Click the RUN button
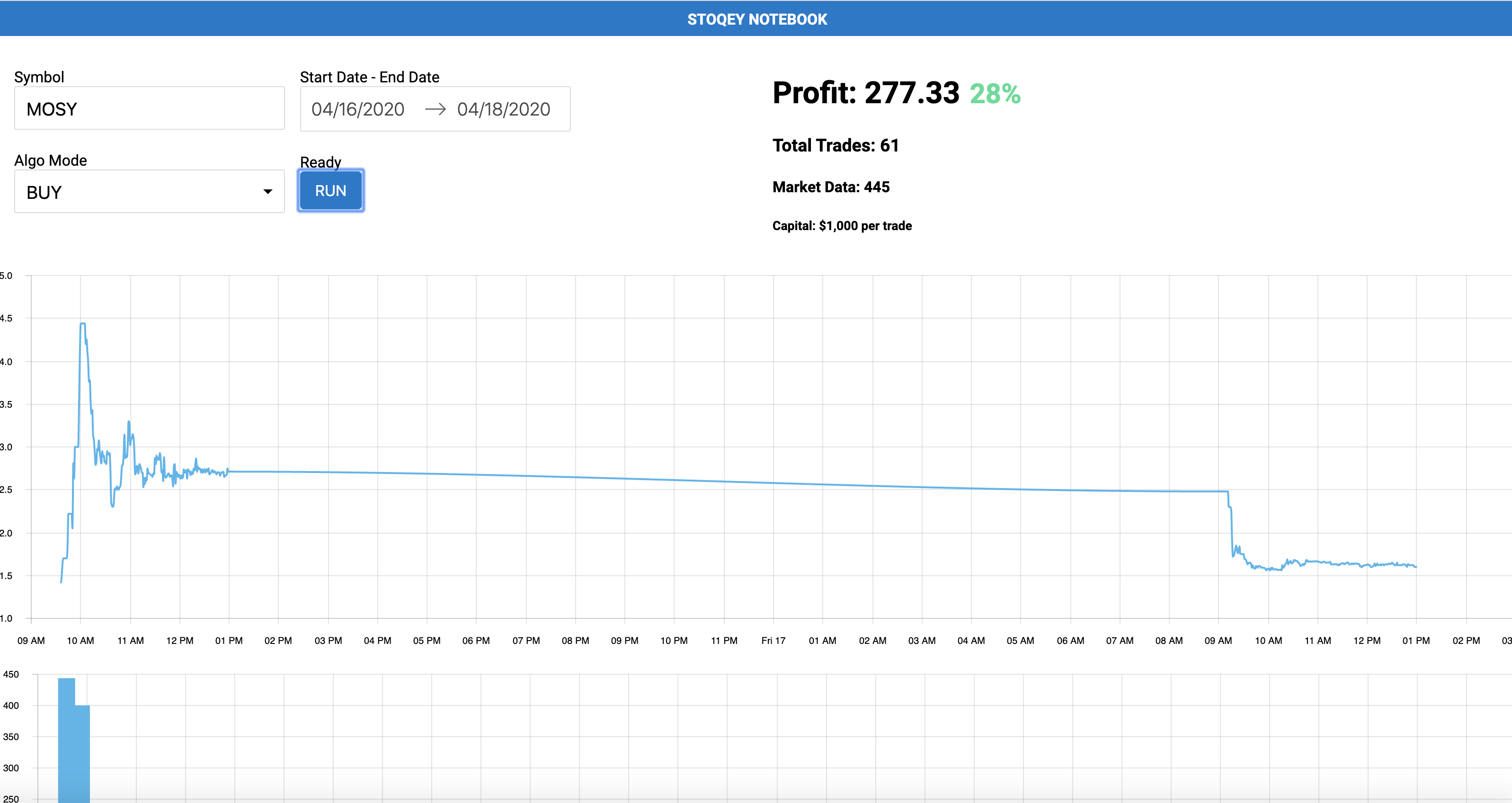Image resolution: width=1512 pixels, height=803 pixels. pos(330,191)
